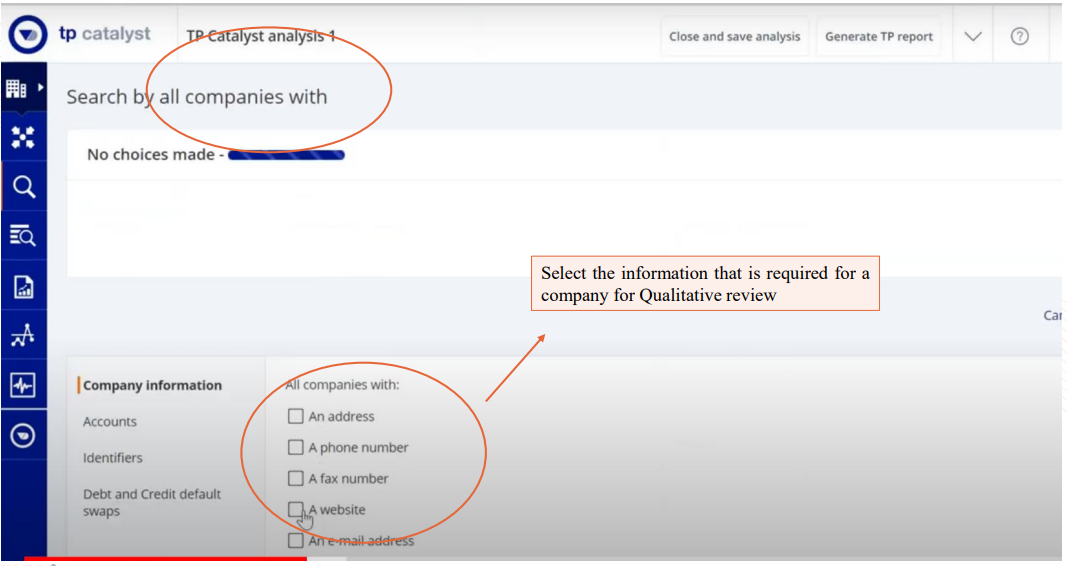Click Close and save analysis button
This screenshot has width=1067, height=566.
[x=734, y=36]
